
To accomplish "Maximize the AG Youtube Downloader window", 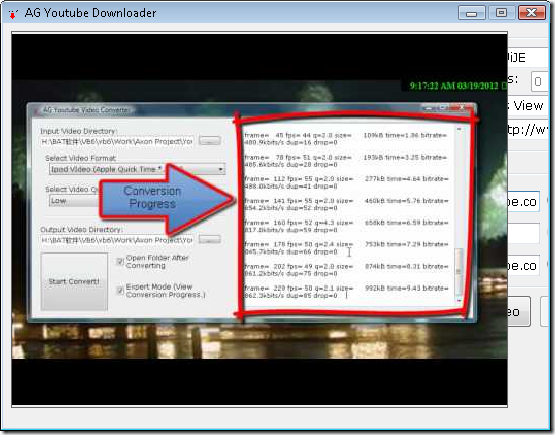I will click(x=501, y=13).
